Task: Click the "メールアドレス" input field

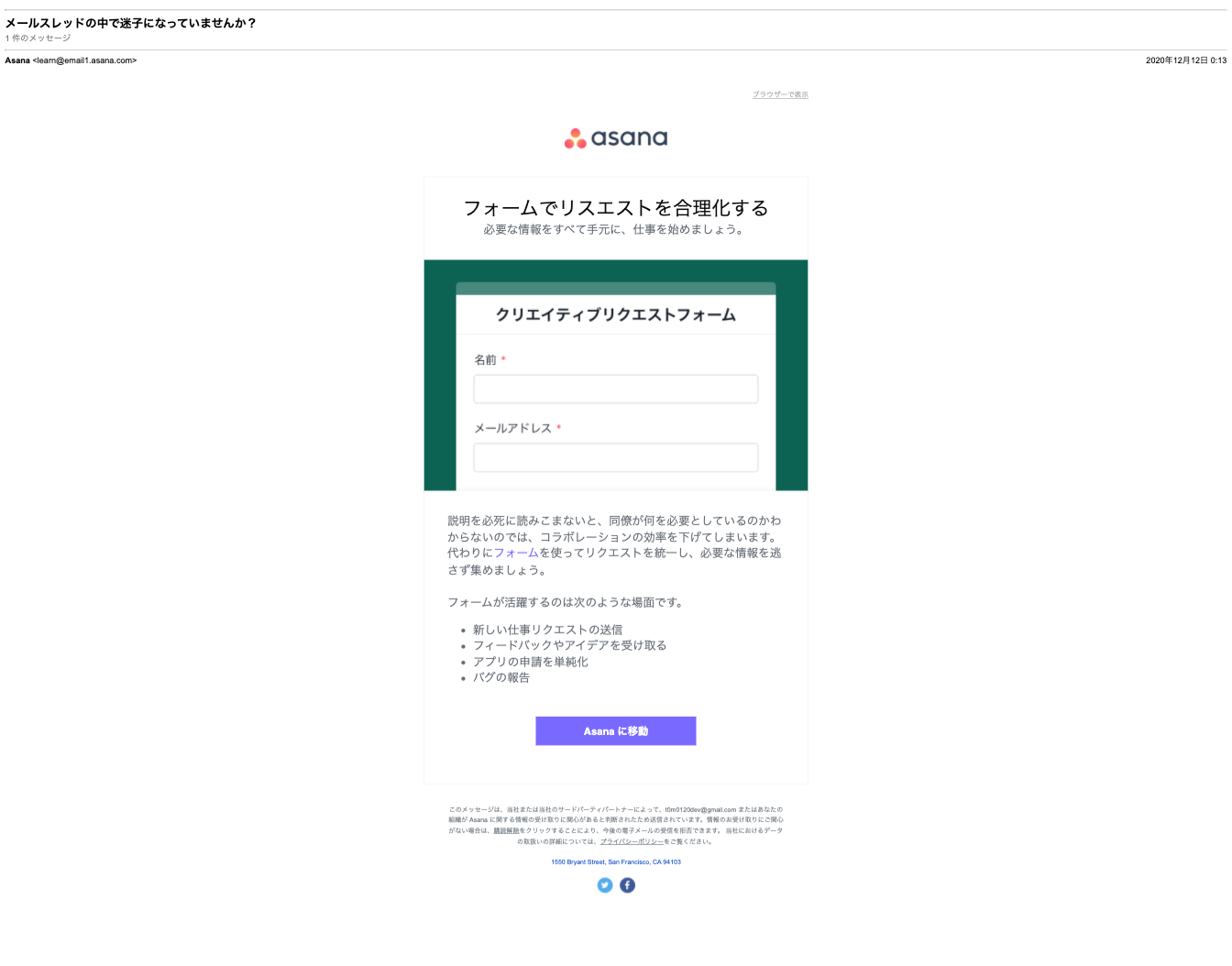Action: click(616, 457)
